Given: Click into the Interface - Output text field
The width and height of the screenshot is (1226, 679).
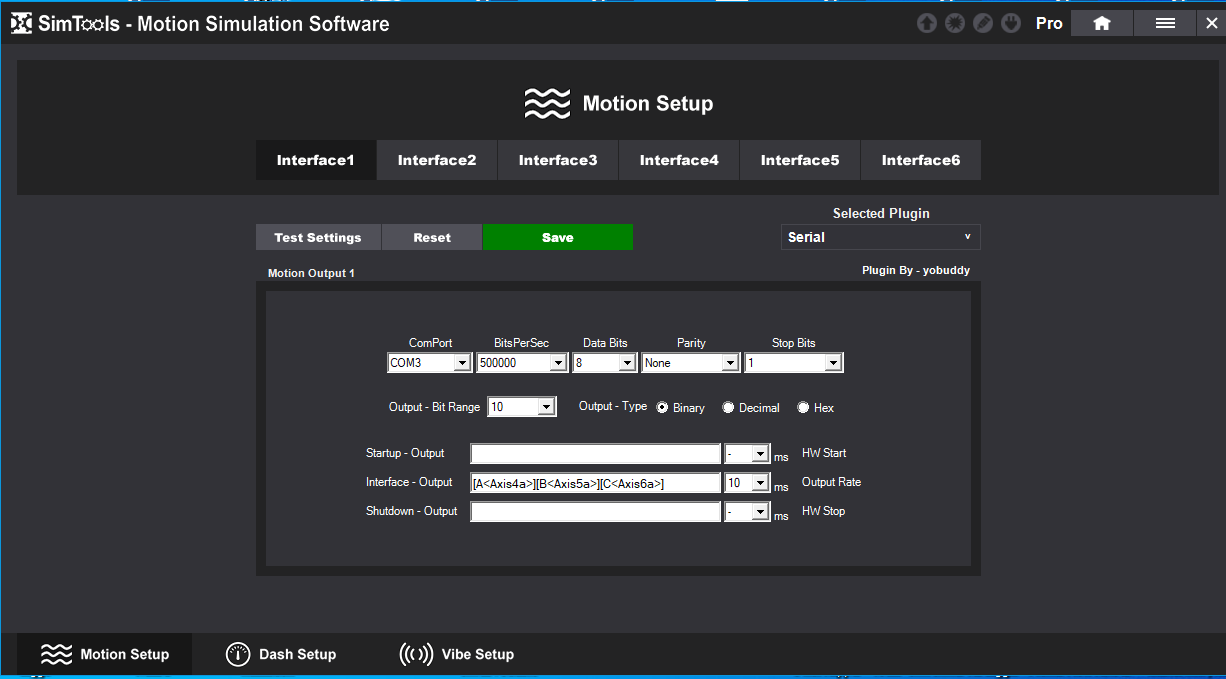Looking at the screenshot, I should pyautogui.click(x=596, y=483).
